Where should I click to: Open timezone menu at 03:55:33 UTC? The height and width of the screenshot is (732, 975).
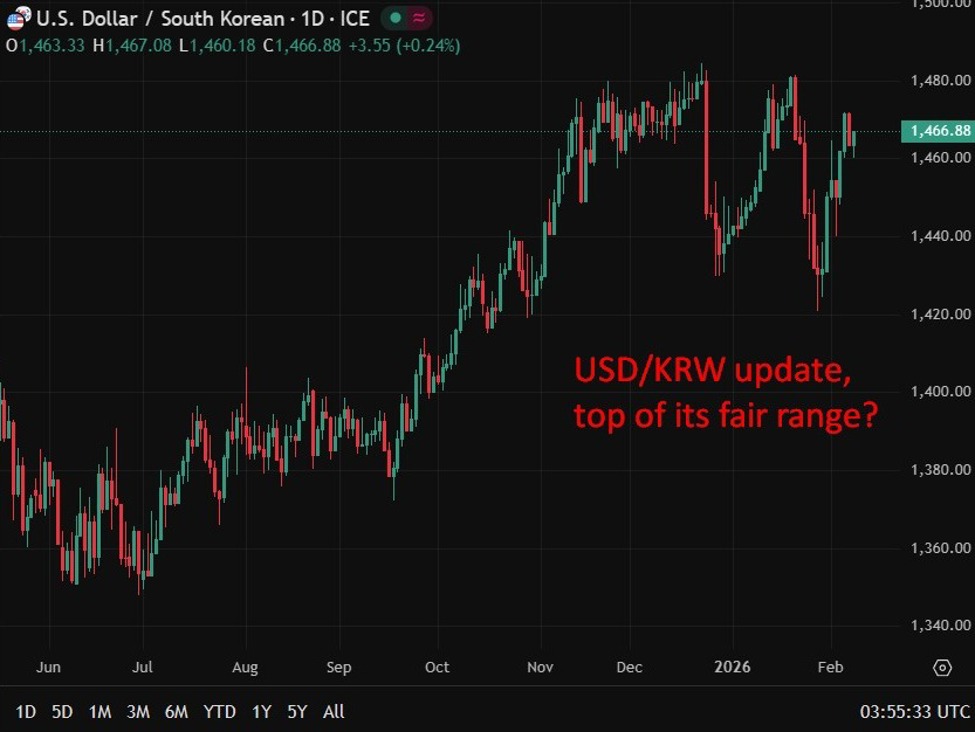tap(914, 712)
